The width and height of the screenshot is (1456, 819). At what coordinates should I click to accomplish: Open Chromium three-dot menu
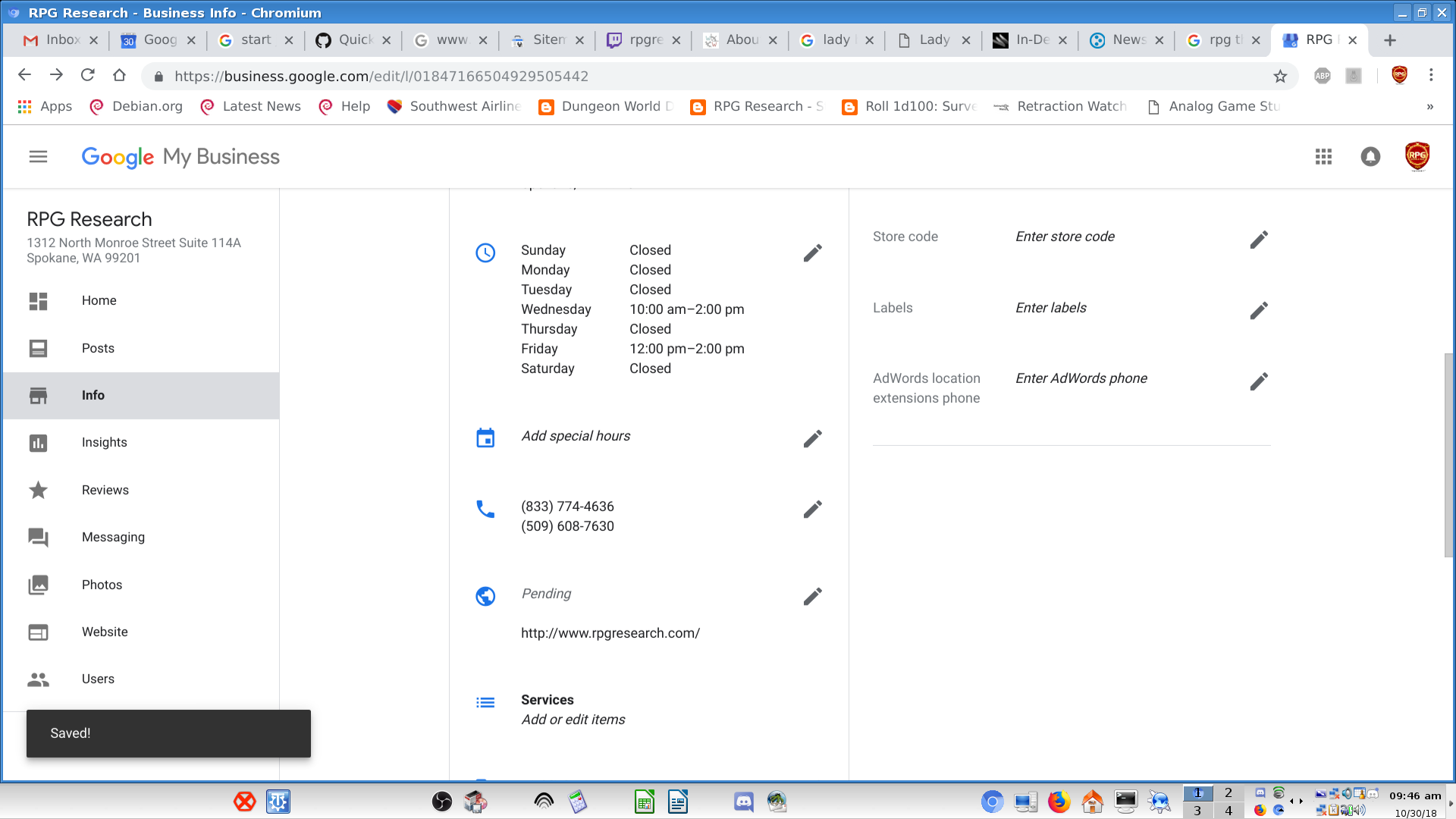[1431, 75]
